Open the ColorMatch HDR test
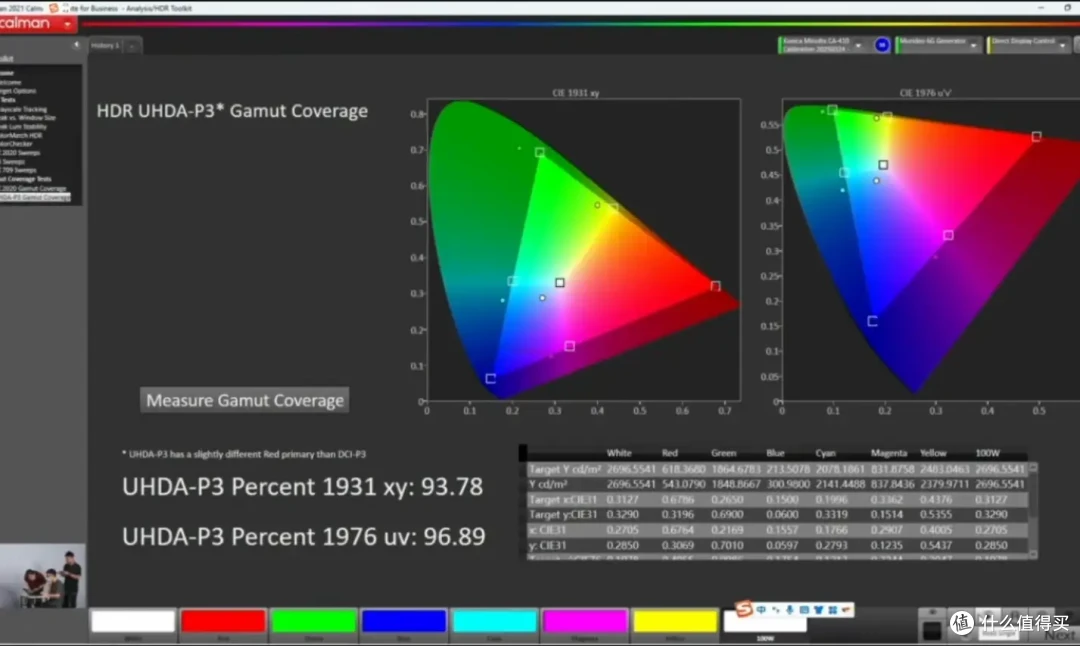The height and width of the screenshot is (646, 1080). (x=21, y=136)
